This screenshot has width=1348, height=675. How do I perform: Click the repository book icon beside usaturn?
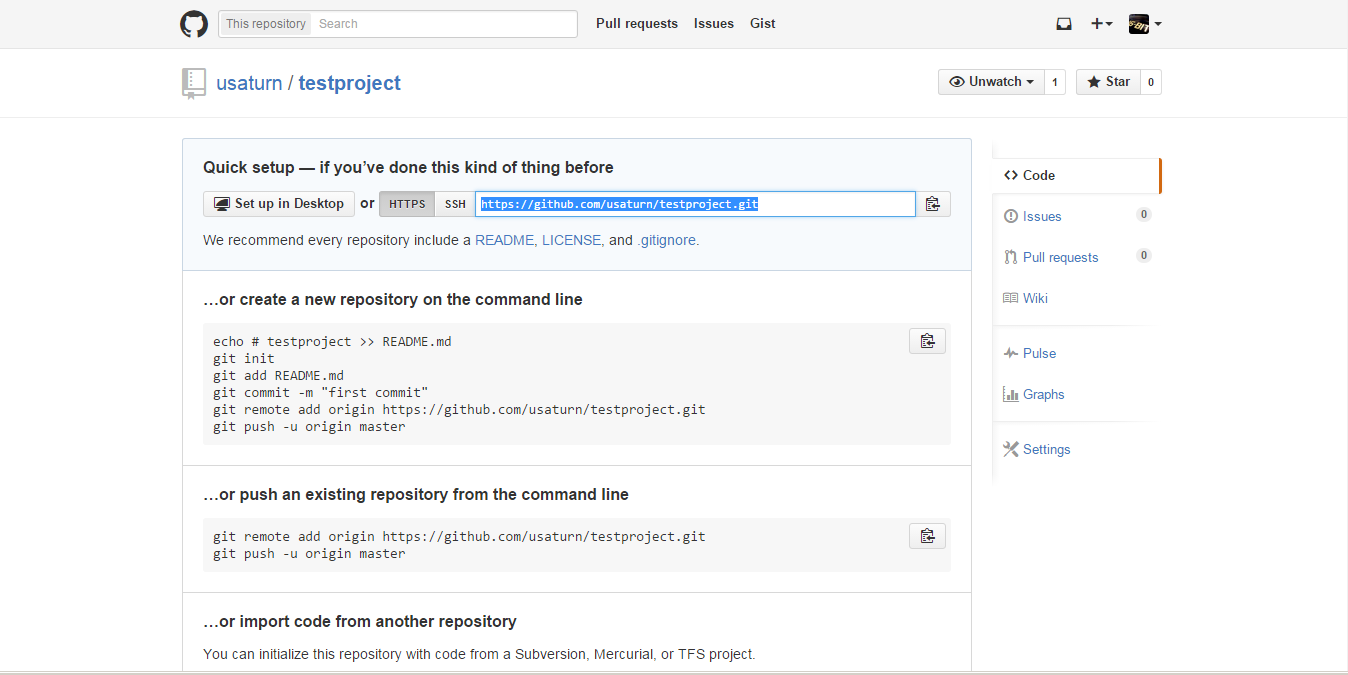click(194, 83)
